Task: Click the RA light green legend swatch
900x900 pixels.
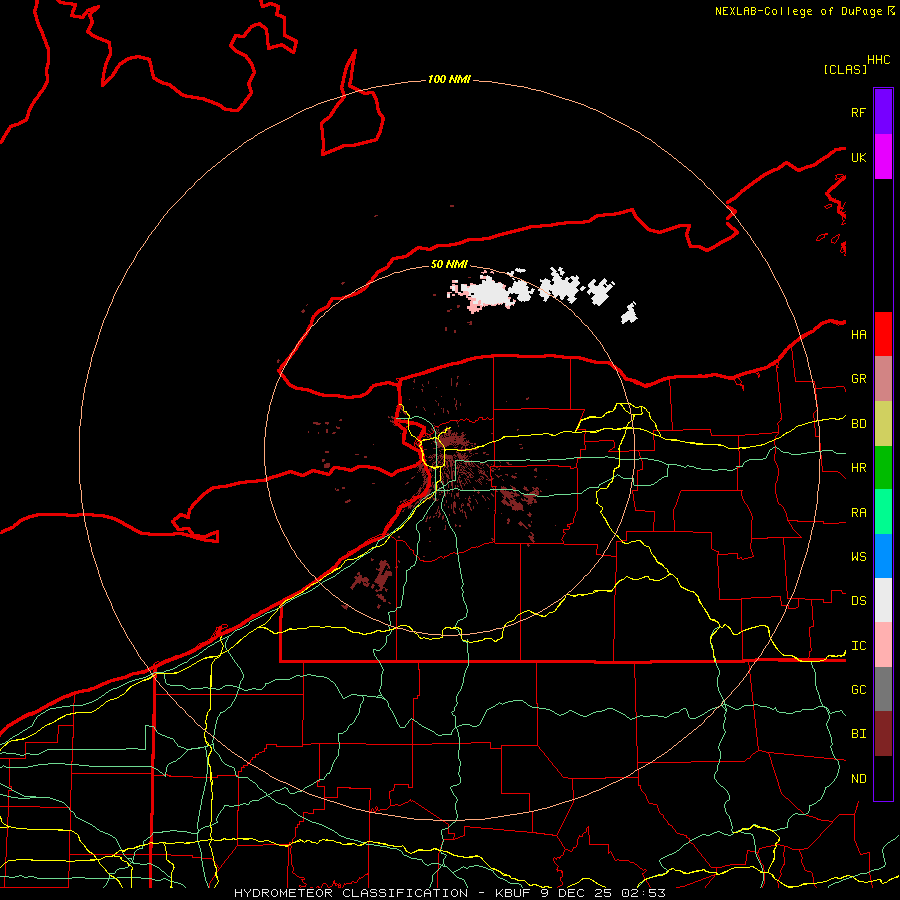Action: click(883, 512)
